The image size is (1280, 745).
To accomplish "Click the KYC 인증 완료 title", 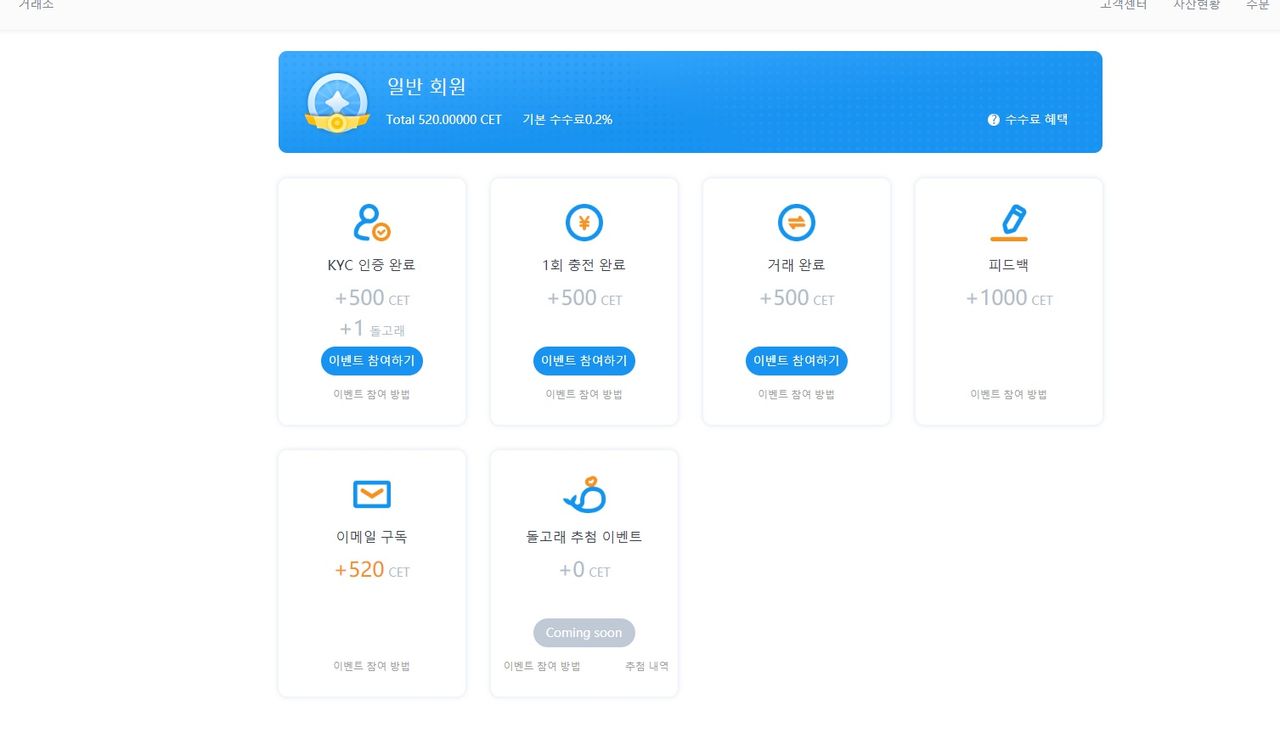I will (x=371, y=266).
